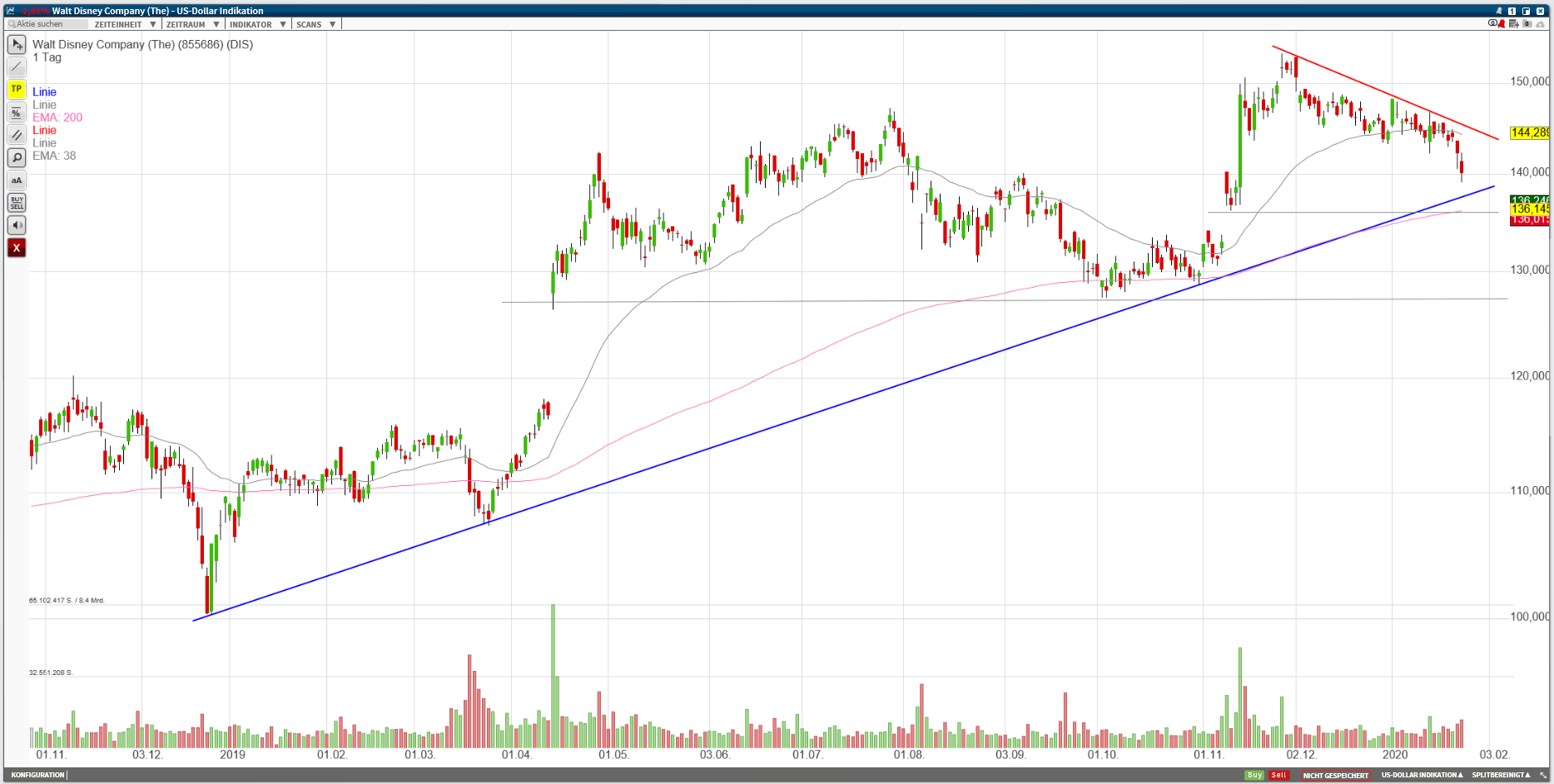Image resolution: width=1554 pixels, height=784 pixels.
Task: Click the '1 Tag' timeframe label
Action: [x=47, y=57]
